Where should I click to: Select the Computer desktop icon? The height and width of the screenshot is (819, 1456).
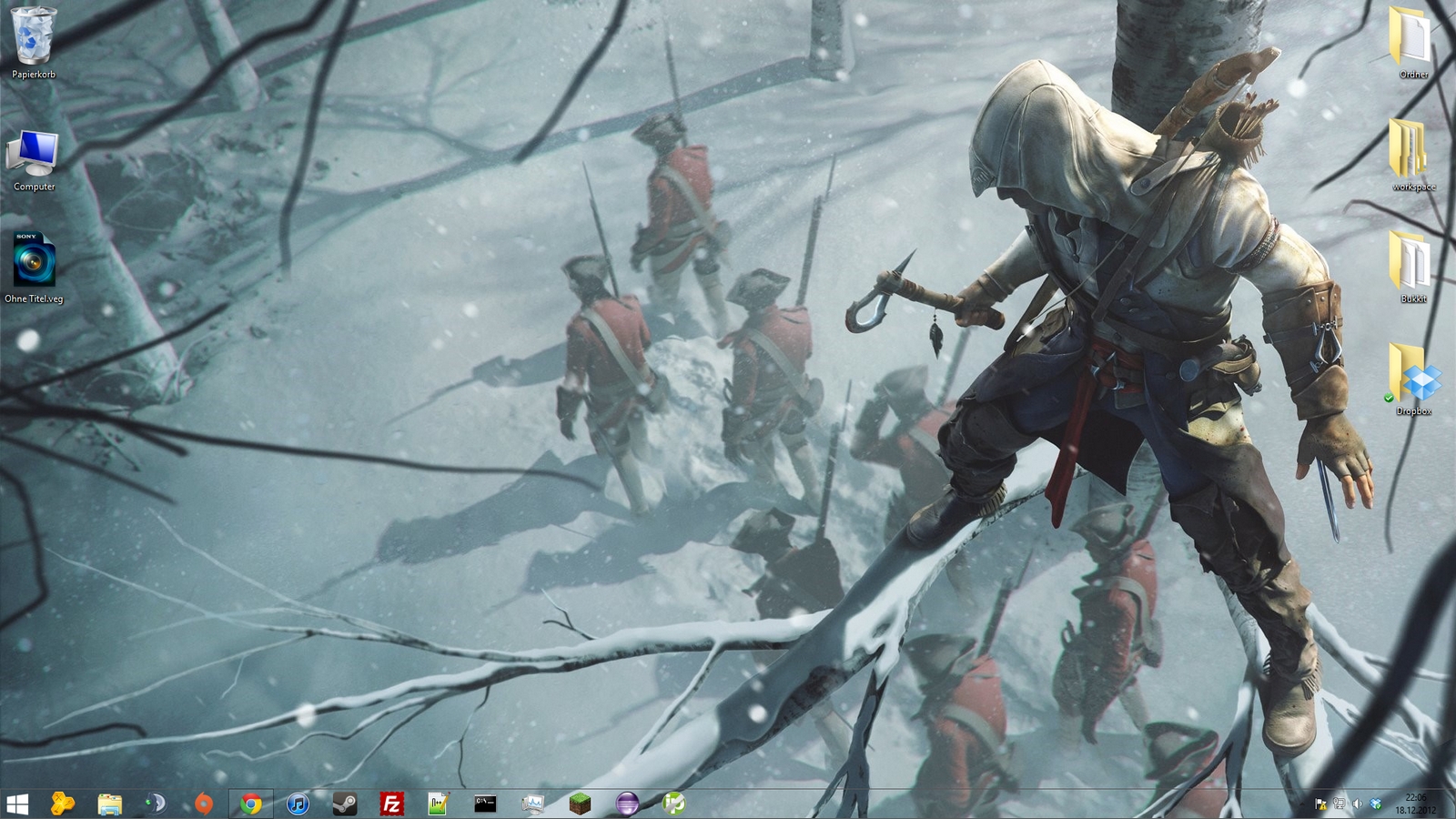click(34, 155)
